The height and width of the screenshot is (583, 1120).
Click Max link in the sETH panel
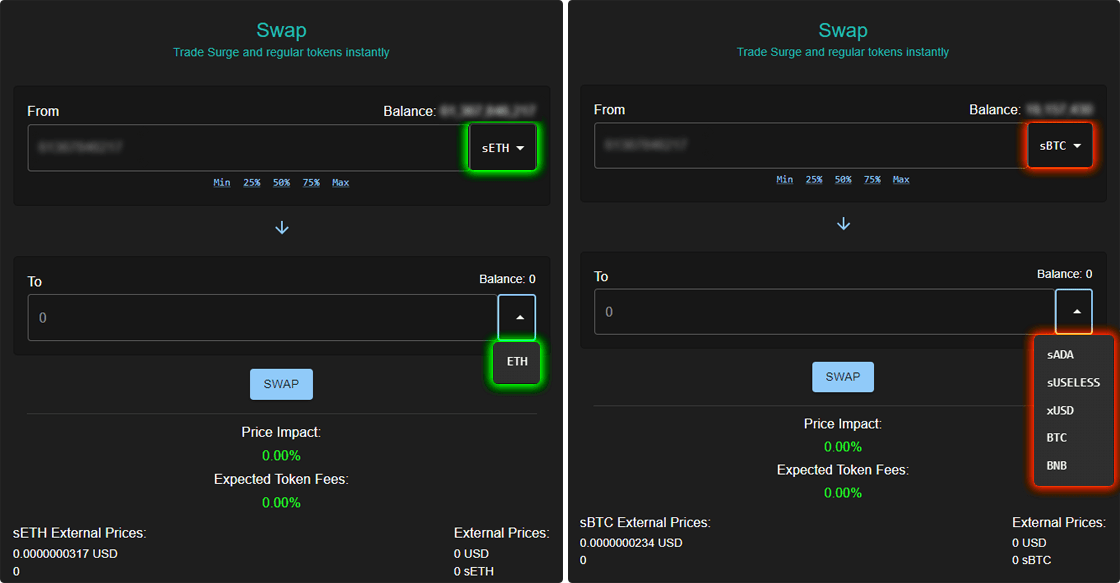coord(341,183)
